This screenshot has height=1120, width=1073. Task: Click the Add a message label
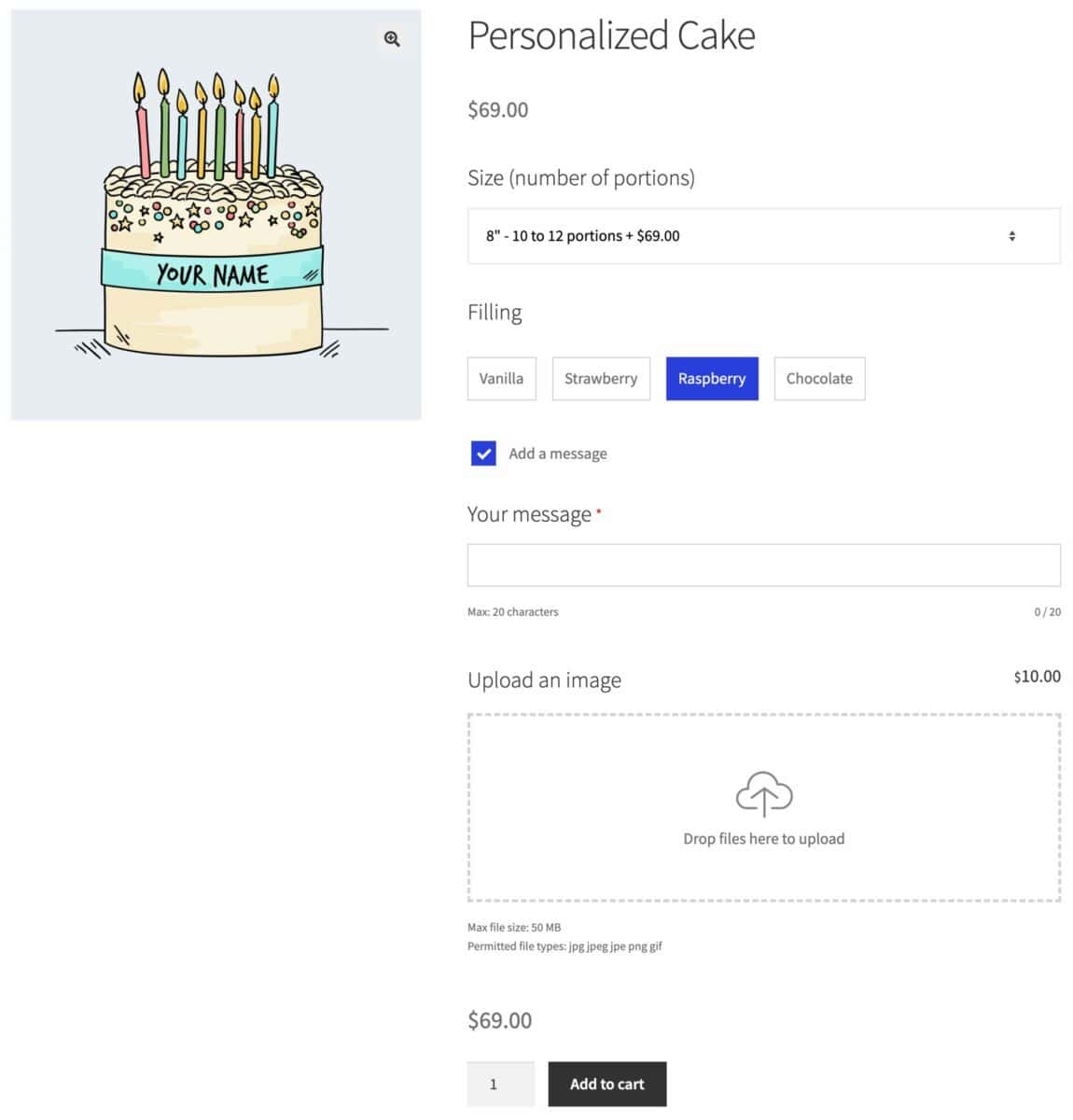click(558, 454)
